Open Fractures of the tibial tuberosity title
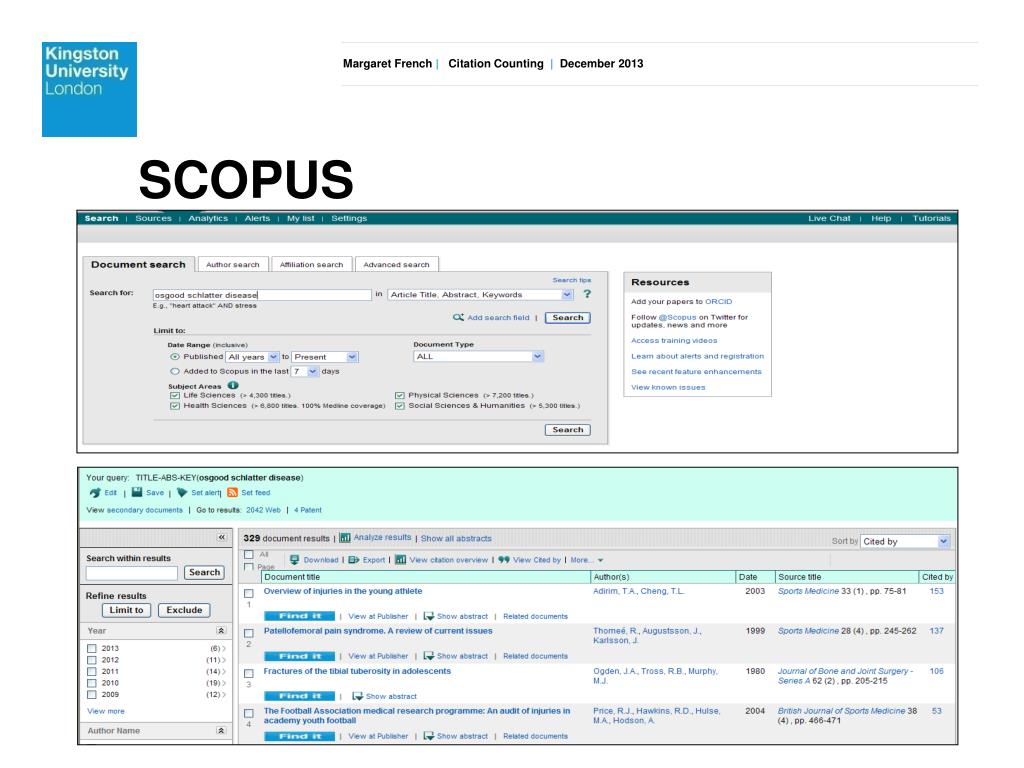 (x=357, y=671)
